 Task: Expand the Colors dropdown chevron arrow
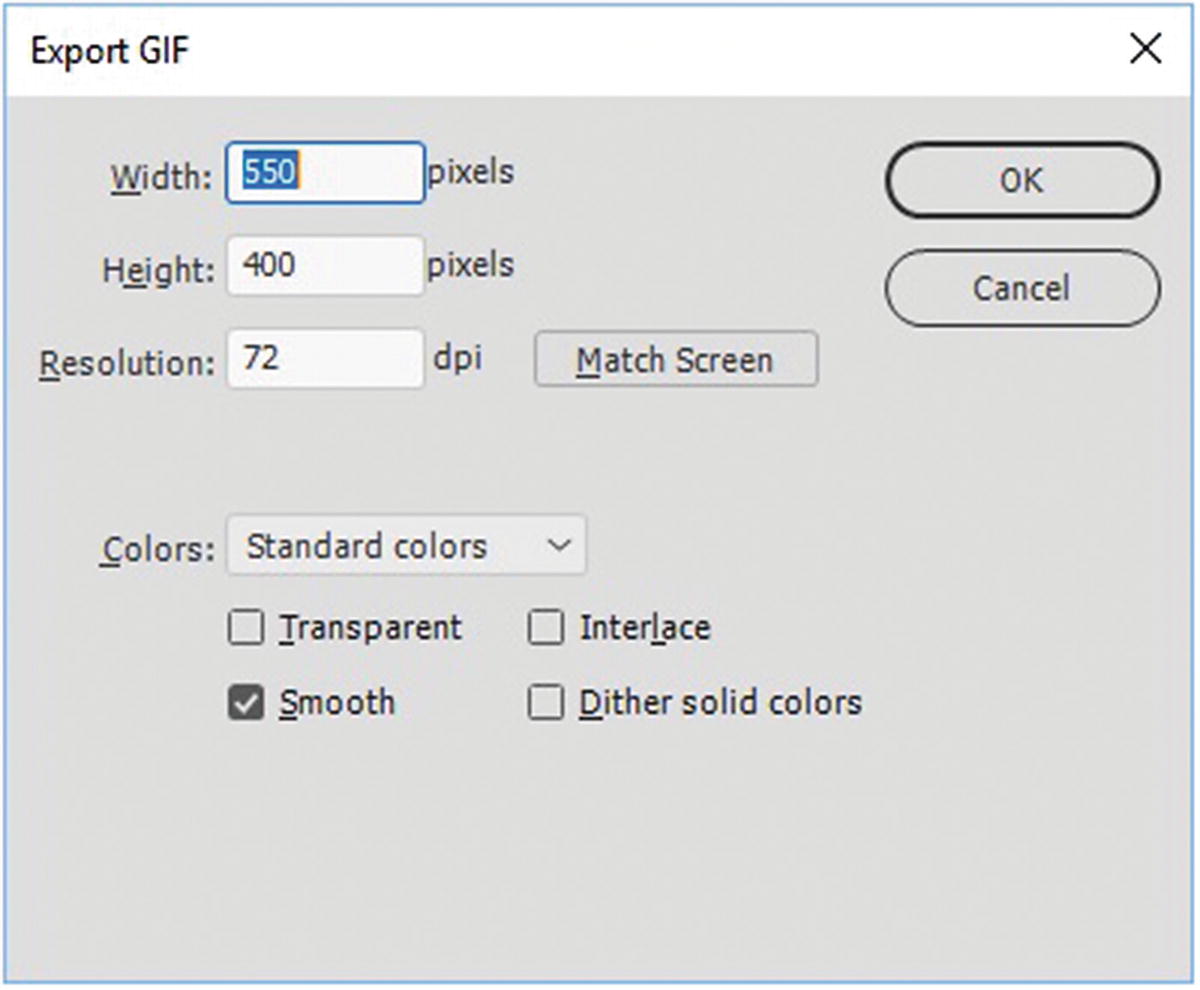point(561,546)
